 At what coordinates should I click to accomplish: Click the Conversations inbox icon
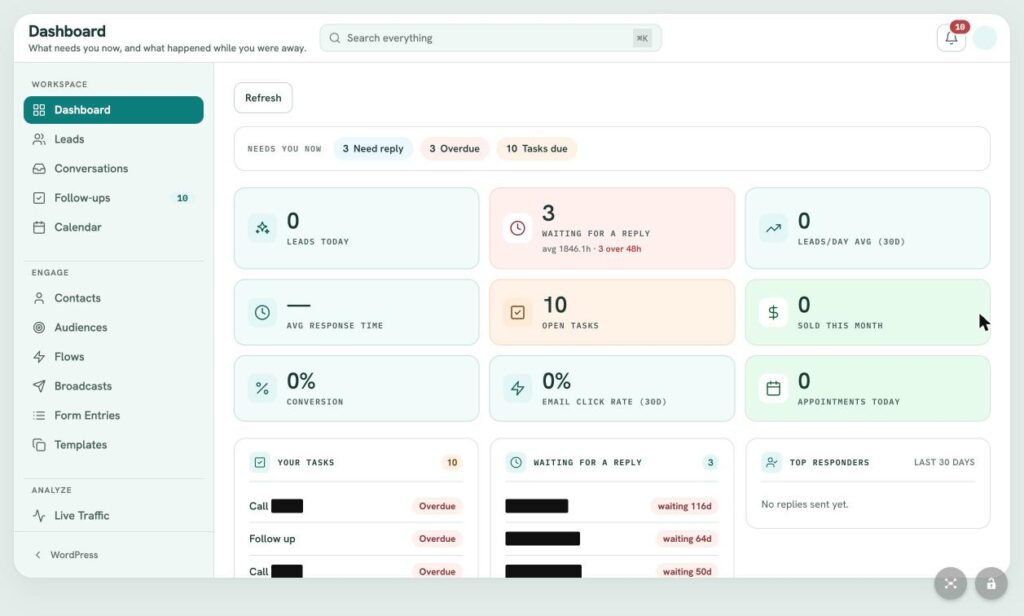(39, 169)
